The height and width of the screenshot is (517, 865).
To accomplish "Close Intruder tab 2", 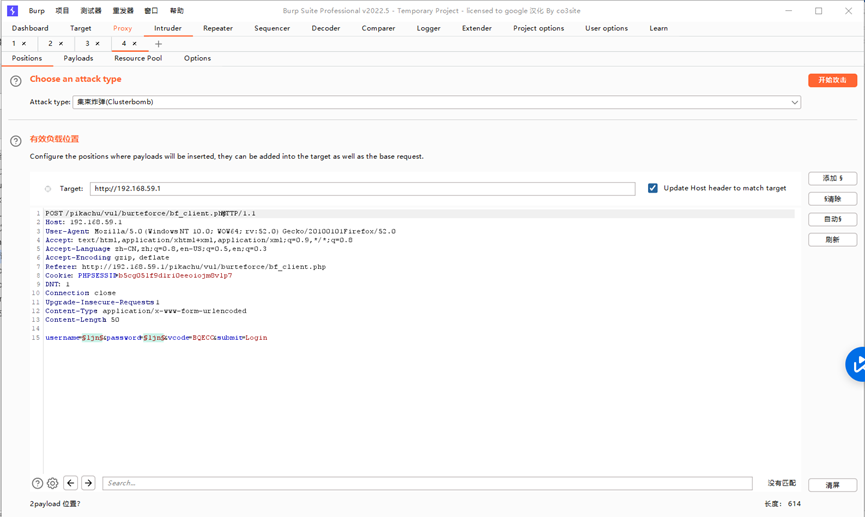I will (x=61, y=44).
